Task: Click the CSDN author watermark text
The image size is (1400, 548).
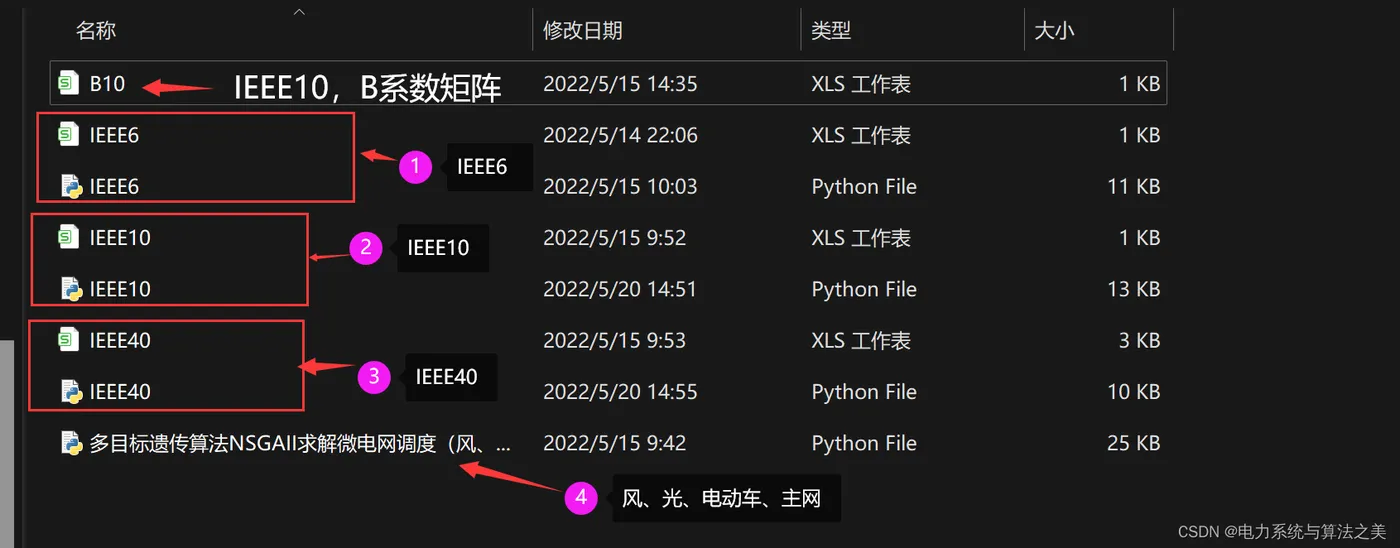Action: tap(1282, 531)
